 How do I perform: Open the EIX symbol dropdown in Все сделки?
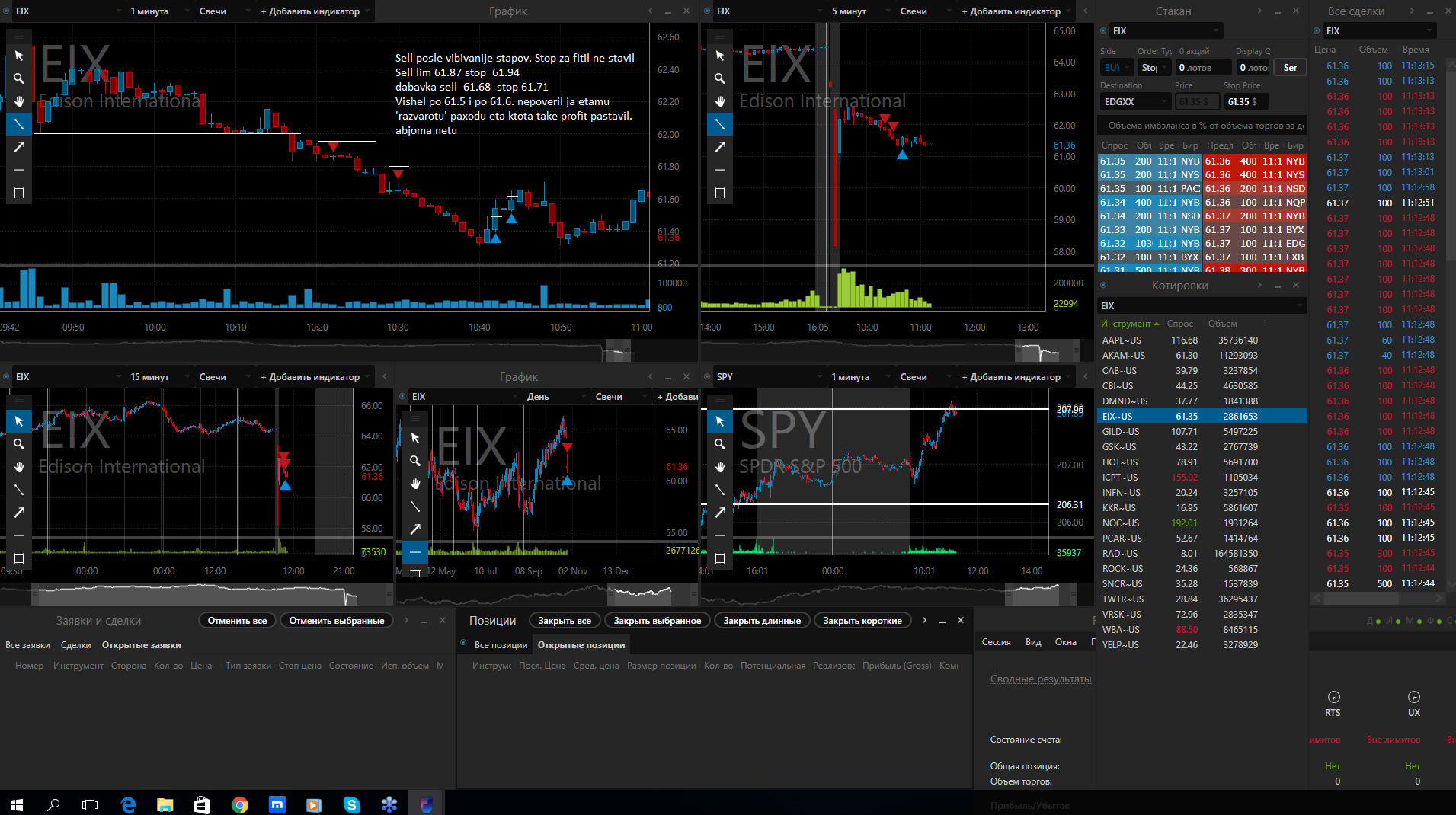tap(1380, 31)
